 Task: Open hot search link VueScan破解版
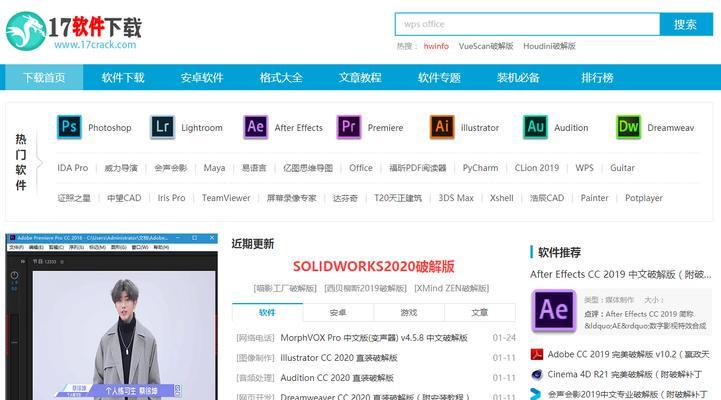[x=486, y=46]
